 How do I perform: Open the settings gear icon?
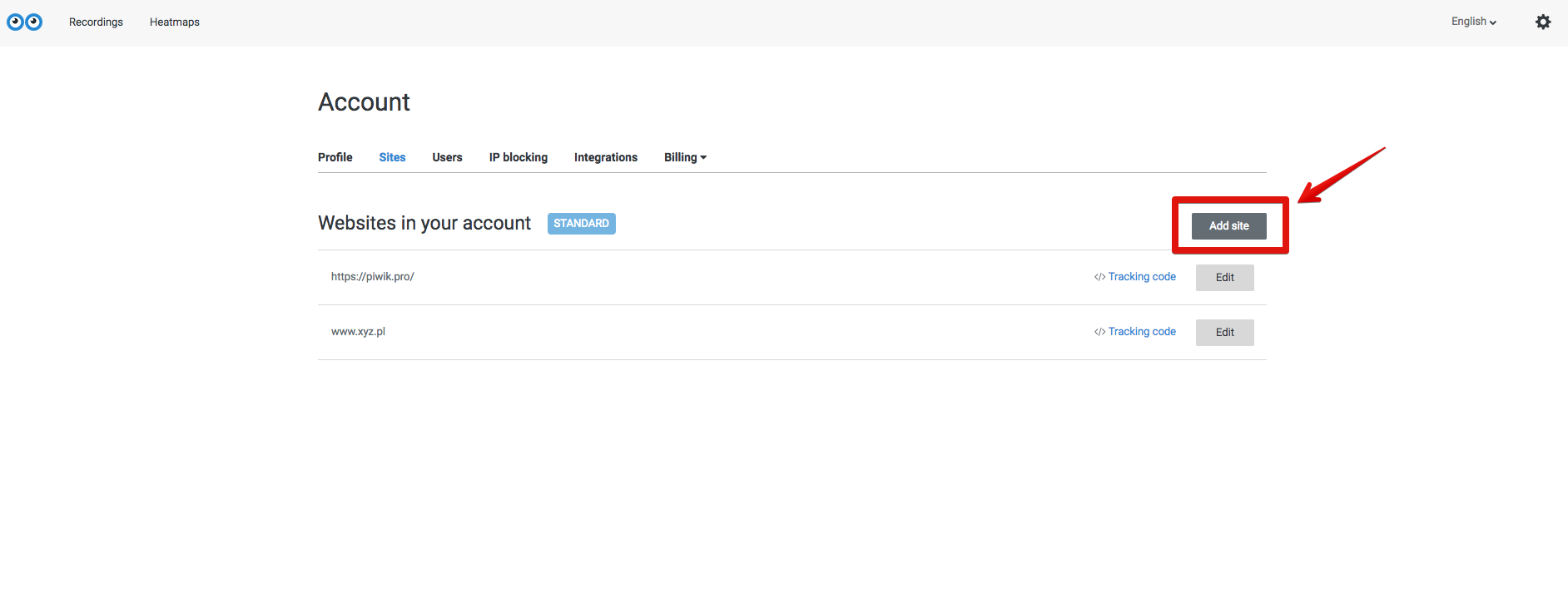click(1543, 22)
